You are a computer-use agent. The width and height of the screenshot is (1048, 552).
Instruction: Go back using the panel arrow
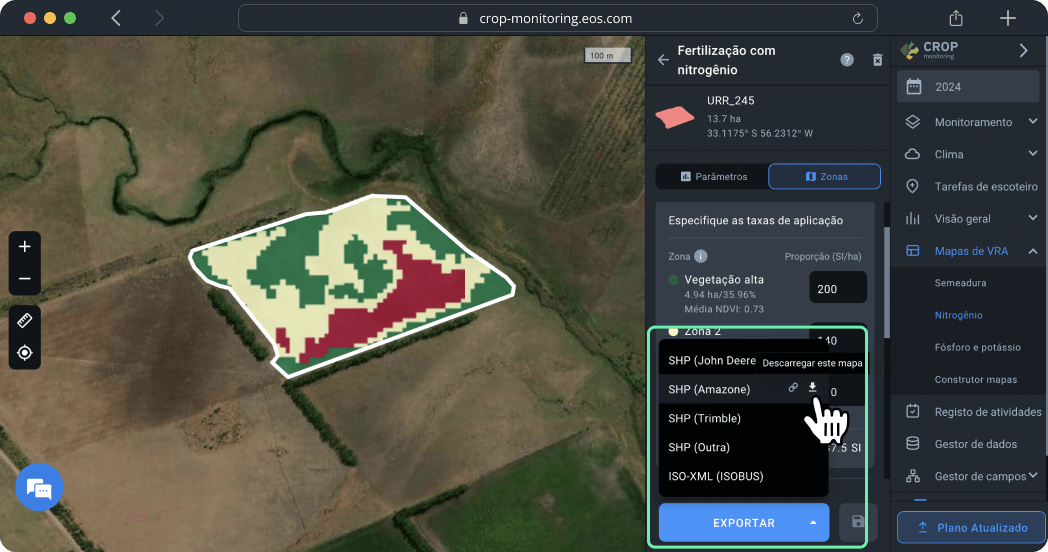pyautogui.click(x=663, y=60)
